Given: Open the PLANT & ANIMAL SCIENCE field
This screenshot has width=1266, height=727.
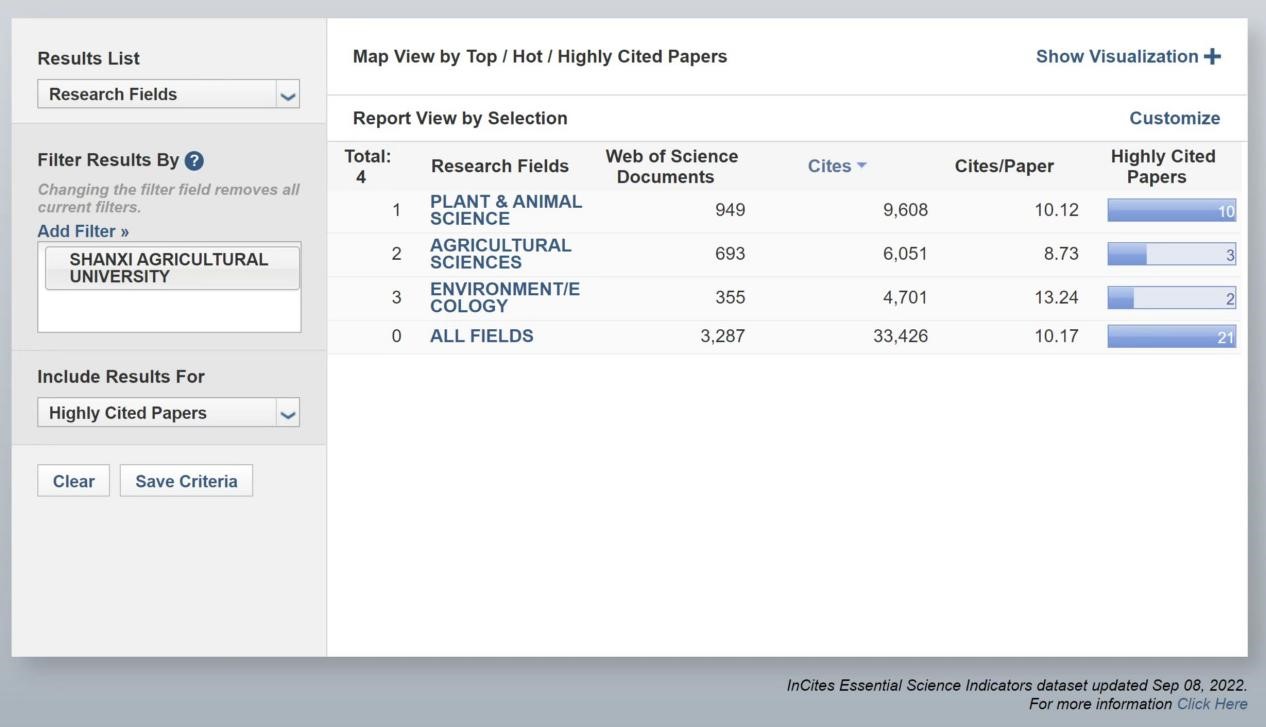Looking at the screenshot, I should (x=506, y=210).
